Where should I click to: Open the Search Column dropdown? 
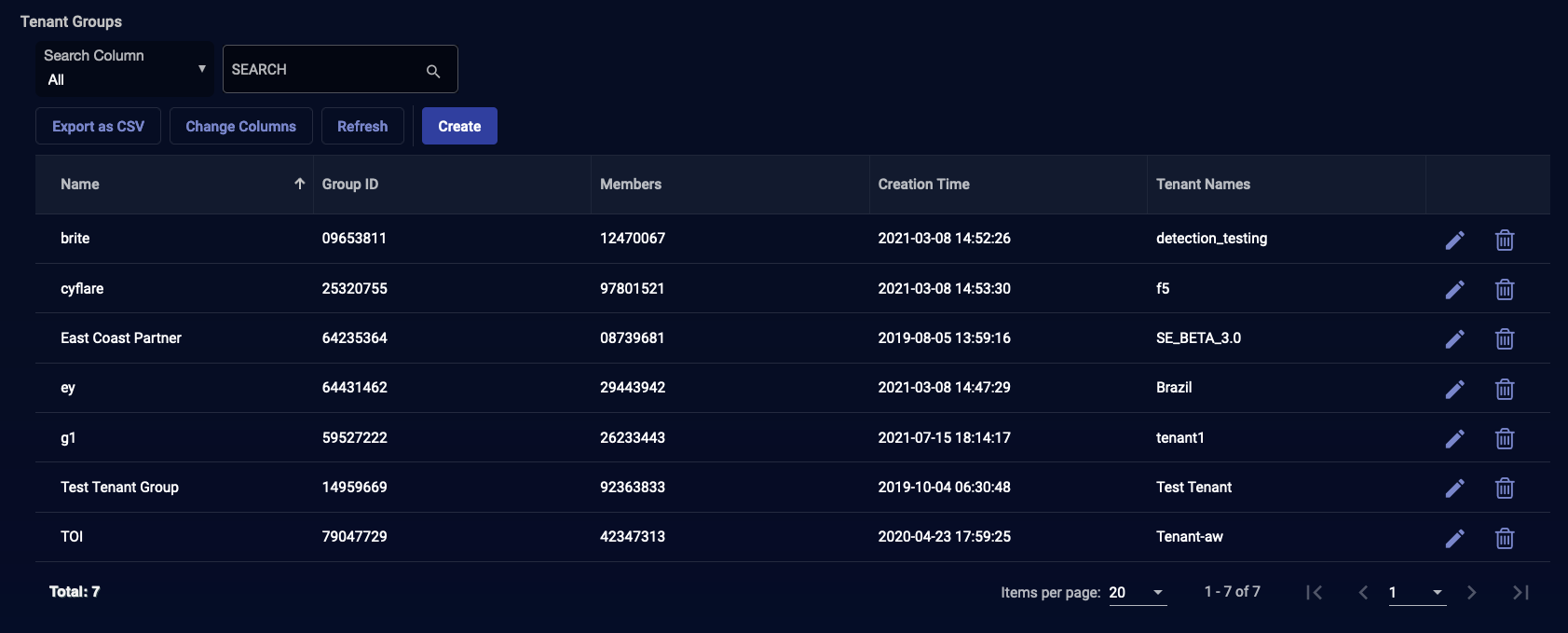point(124,69)
